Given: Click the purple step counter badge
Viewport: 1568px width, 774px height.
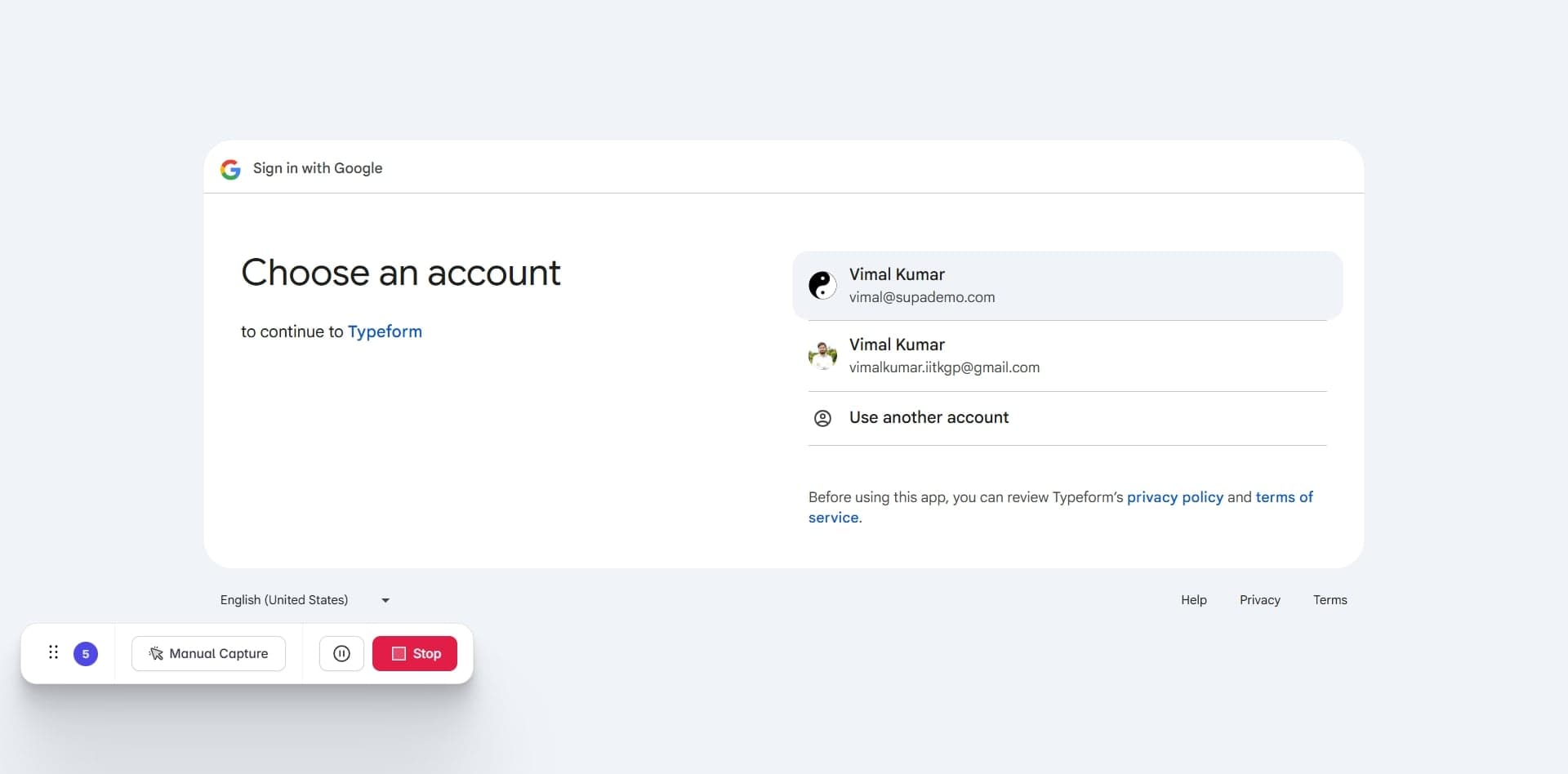Looking at the screenshot, I should click(x=86, y=654).
